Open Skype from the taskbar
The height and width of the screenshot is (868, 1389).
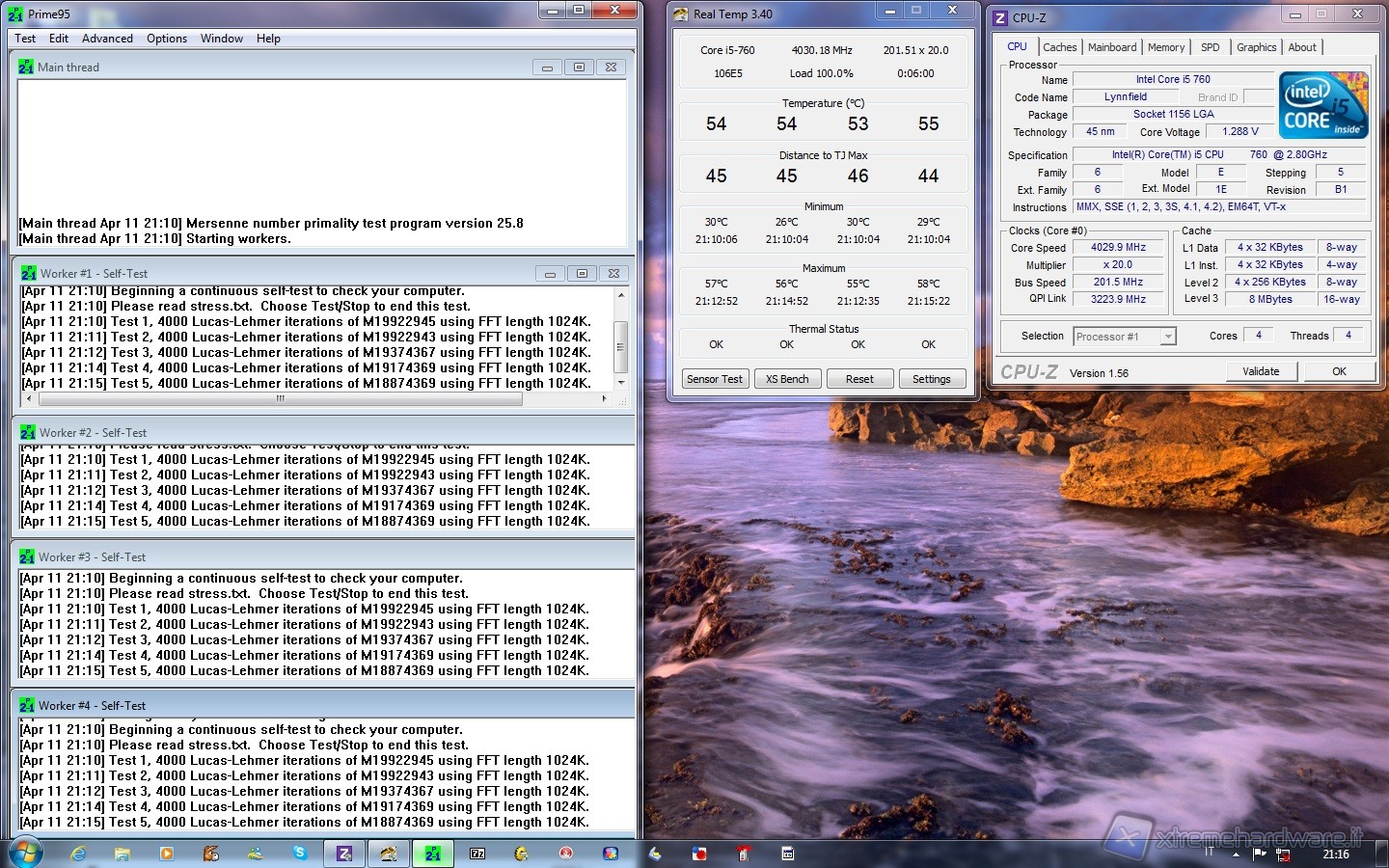pos(300,854)
